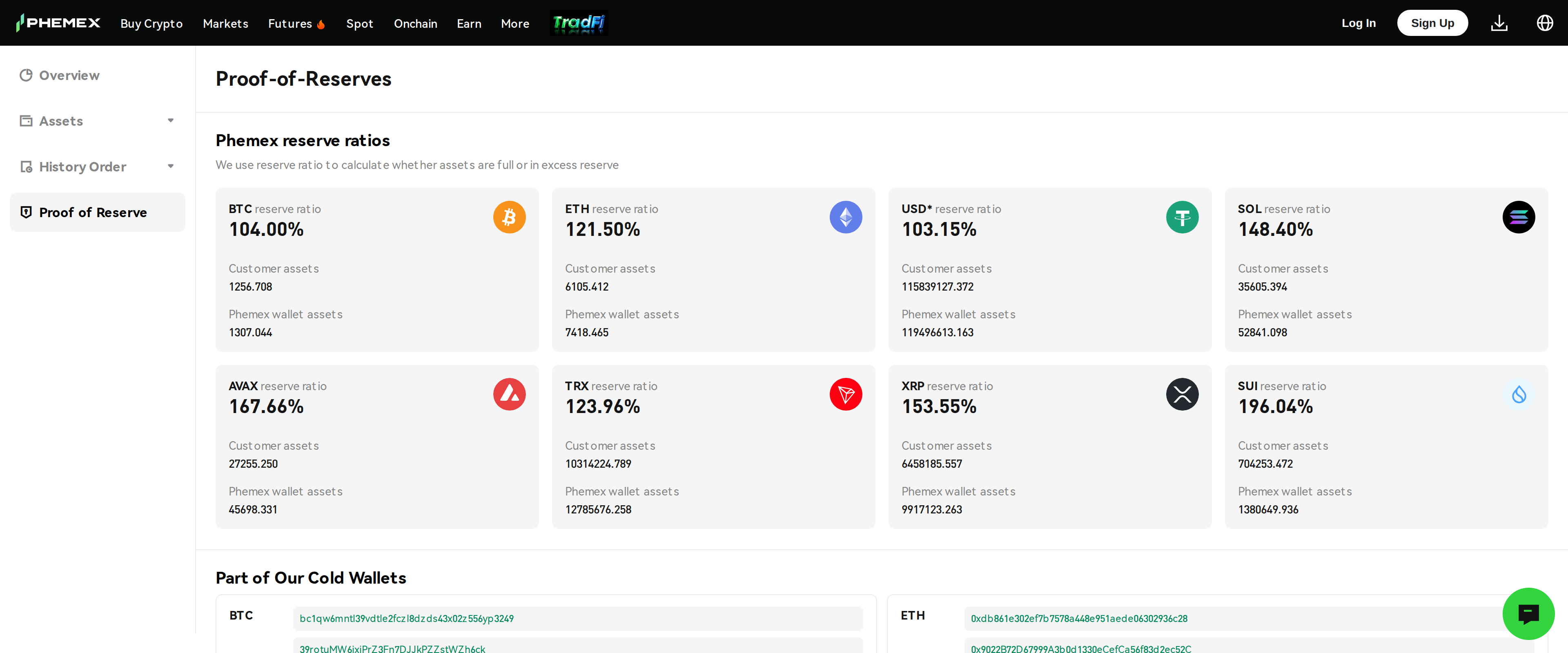Open the Buy Crypto menu

tap(151, 24)
